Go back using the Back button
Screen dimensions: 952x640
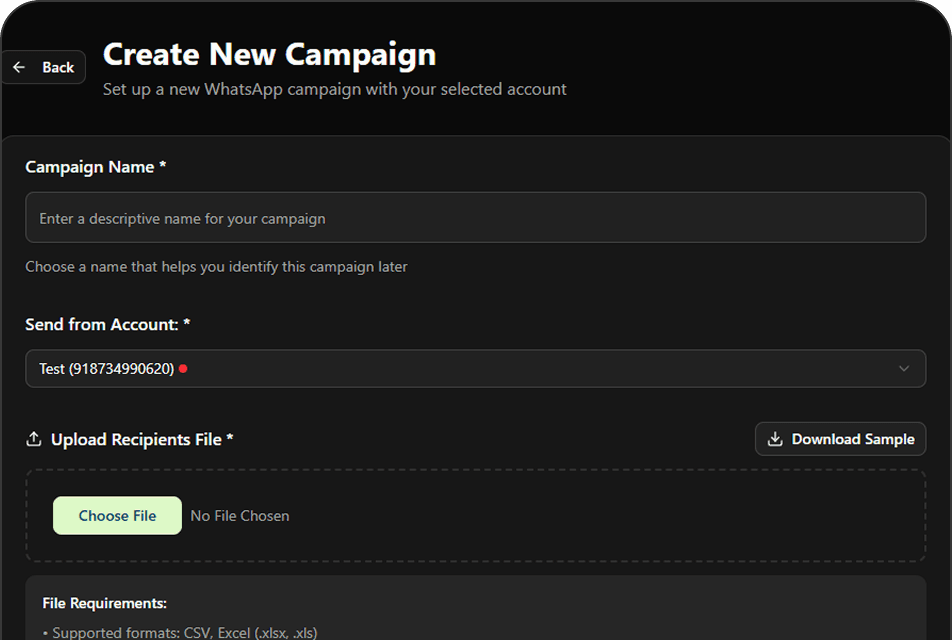click(43, 67)
